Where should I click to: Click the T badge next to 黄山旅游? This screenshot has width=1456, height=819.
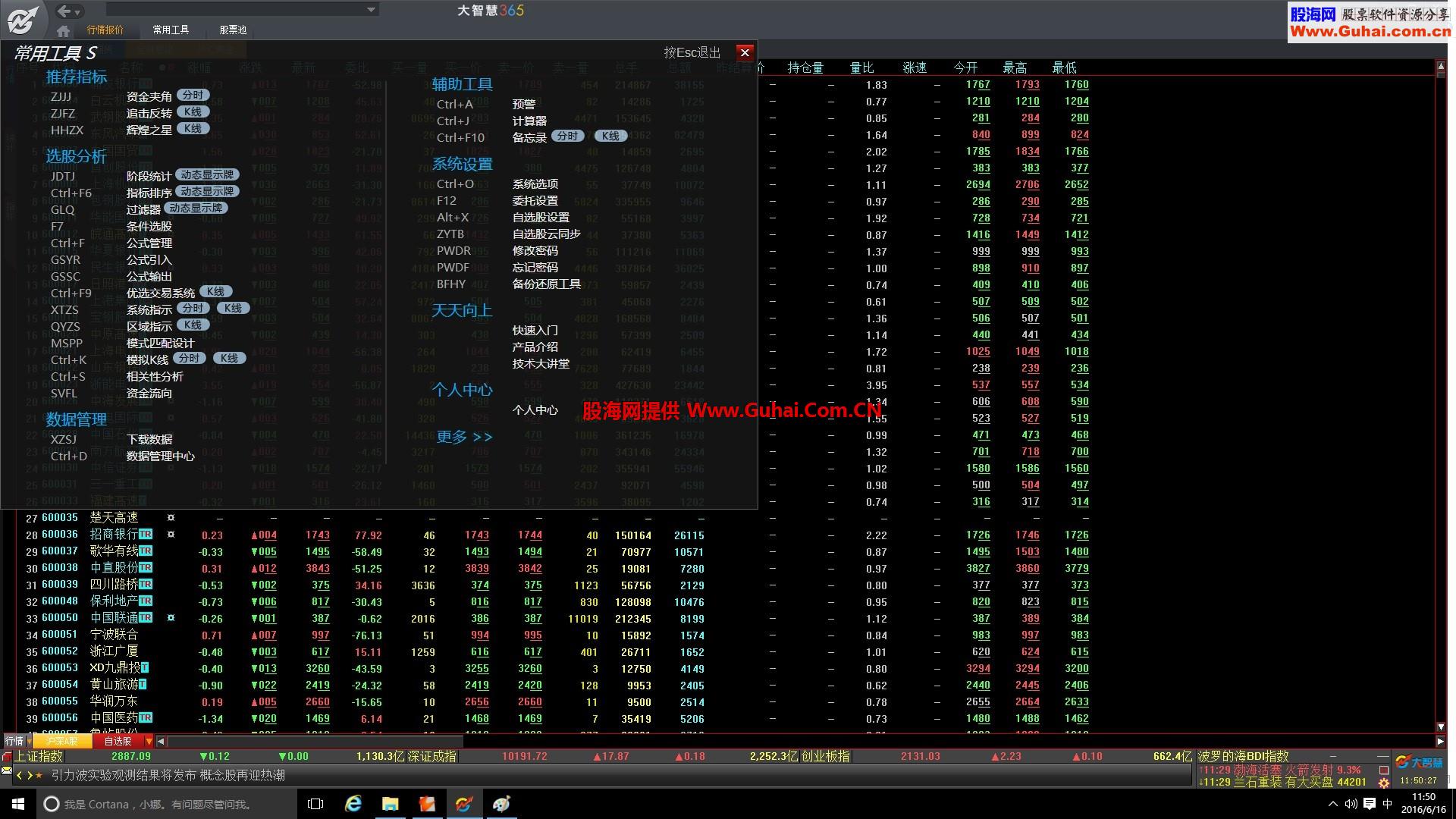(x=142, y=685)
